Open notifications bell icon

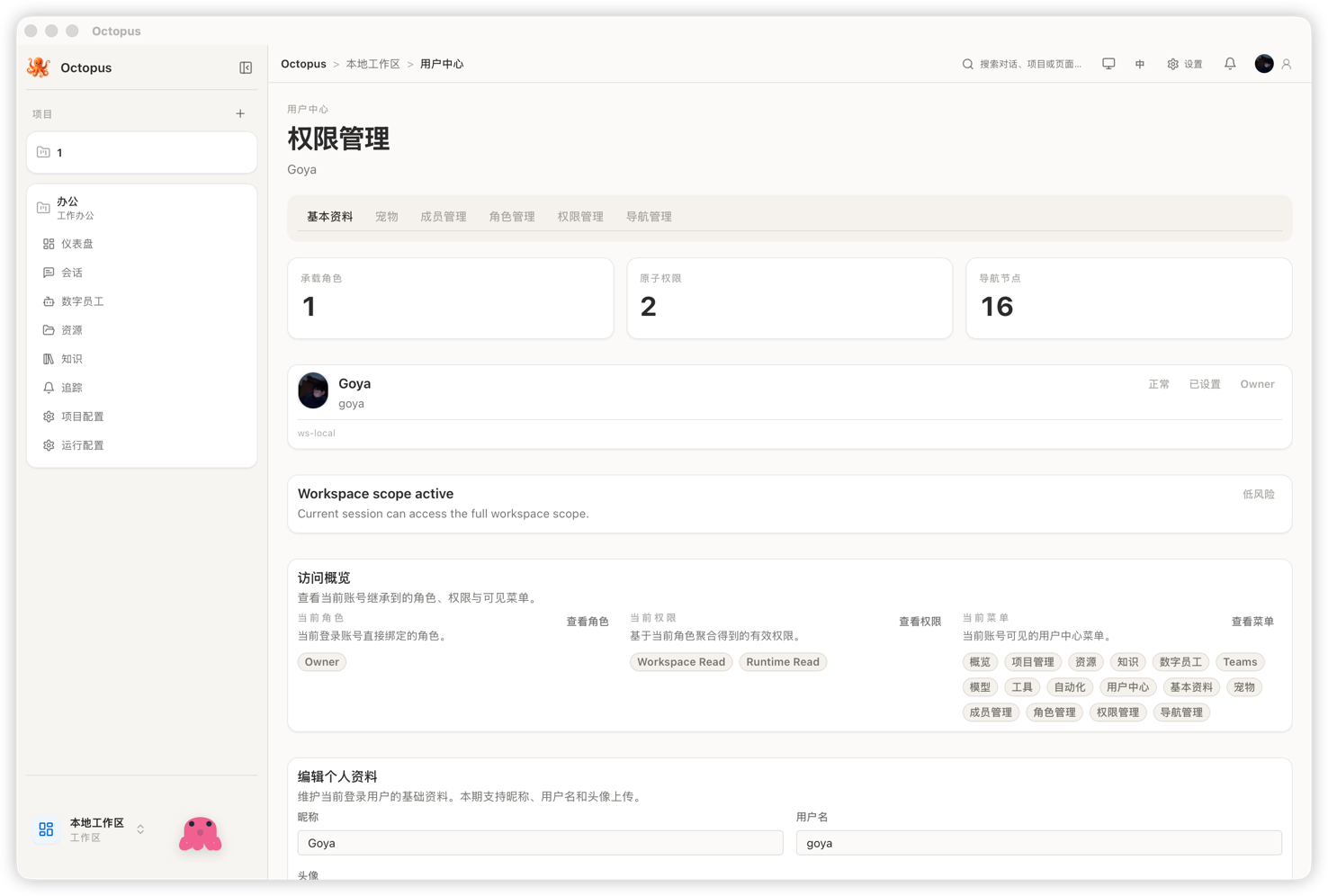click(x=1230, y=64)
